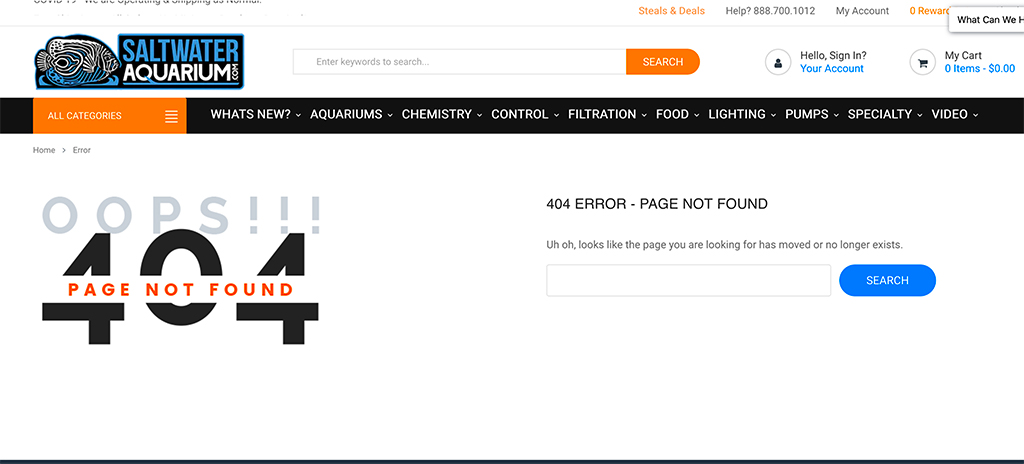Click the 0 Rewards link
1024x464 pixels.
930,11
